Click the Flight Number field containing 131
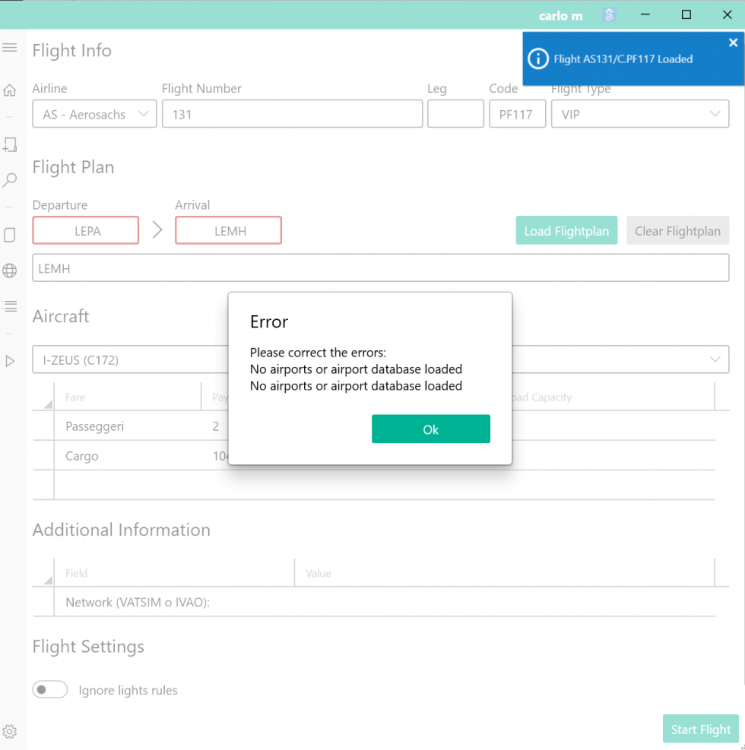This screenshot has height=750, width=745. [x=292, y=114]
